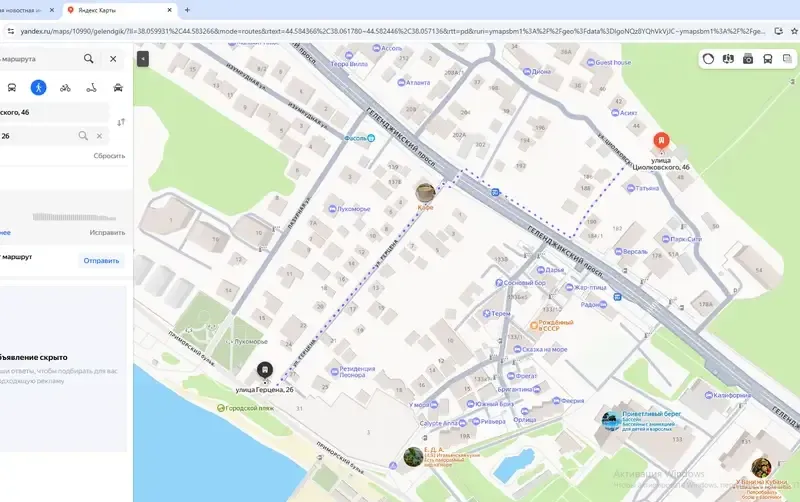Viewport: 800px width, 502px height.
Task: Select the walking route mode icon
Action: point(38,87)
